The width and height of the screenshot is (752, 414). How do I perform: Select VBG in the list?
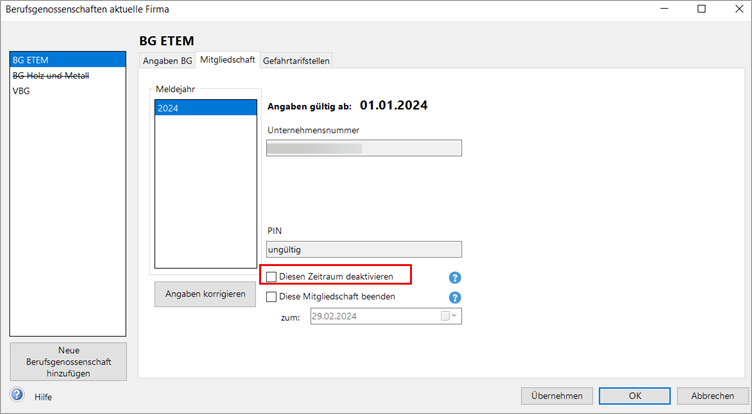68,91
